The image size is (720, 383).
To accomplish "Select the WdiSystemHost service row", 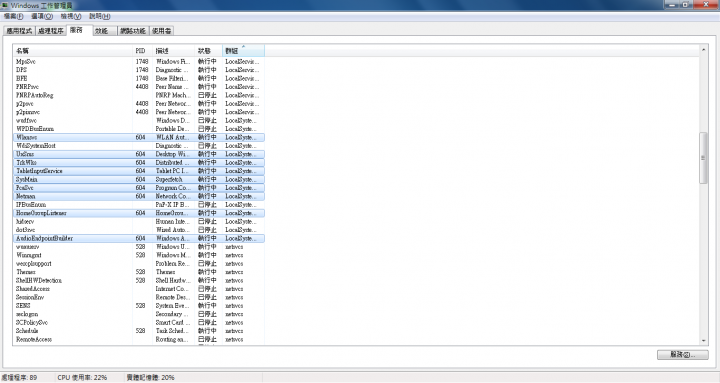I will click(139, 146).
